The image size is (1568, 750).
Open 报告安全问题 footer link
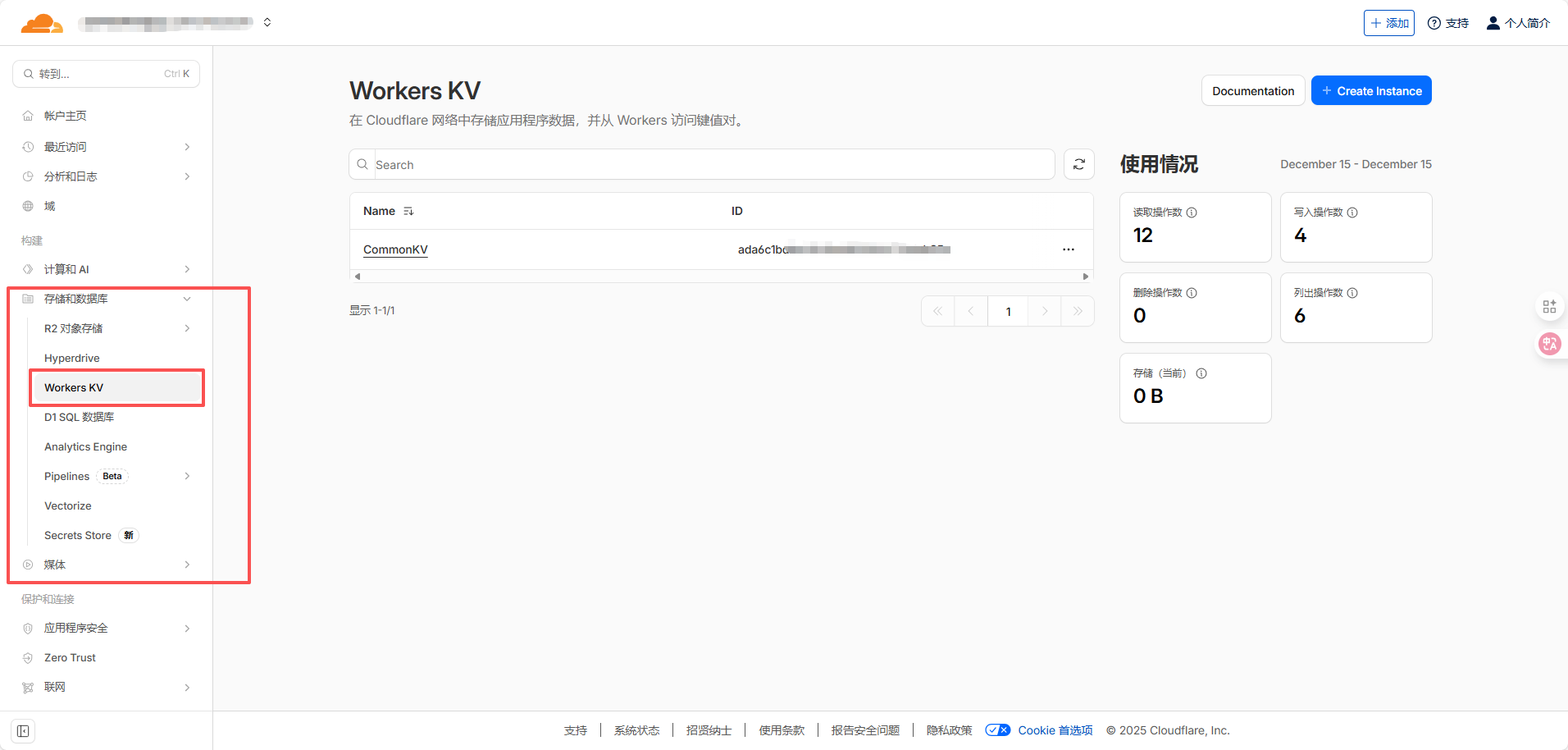(x=865, y=730)
